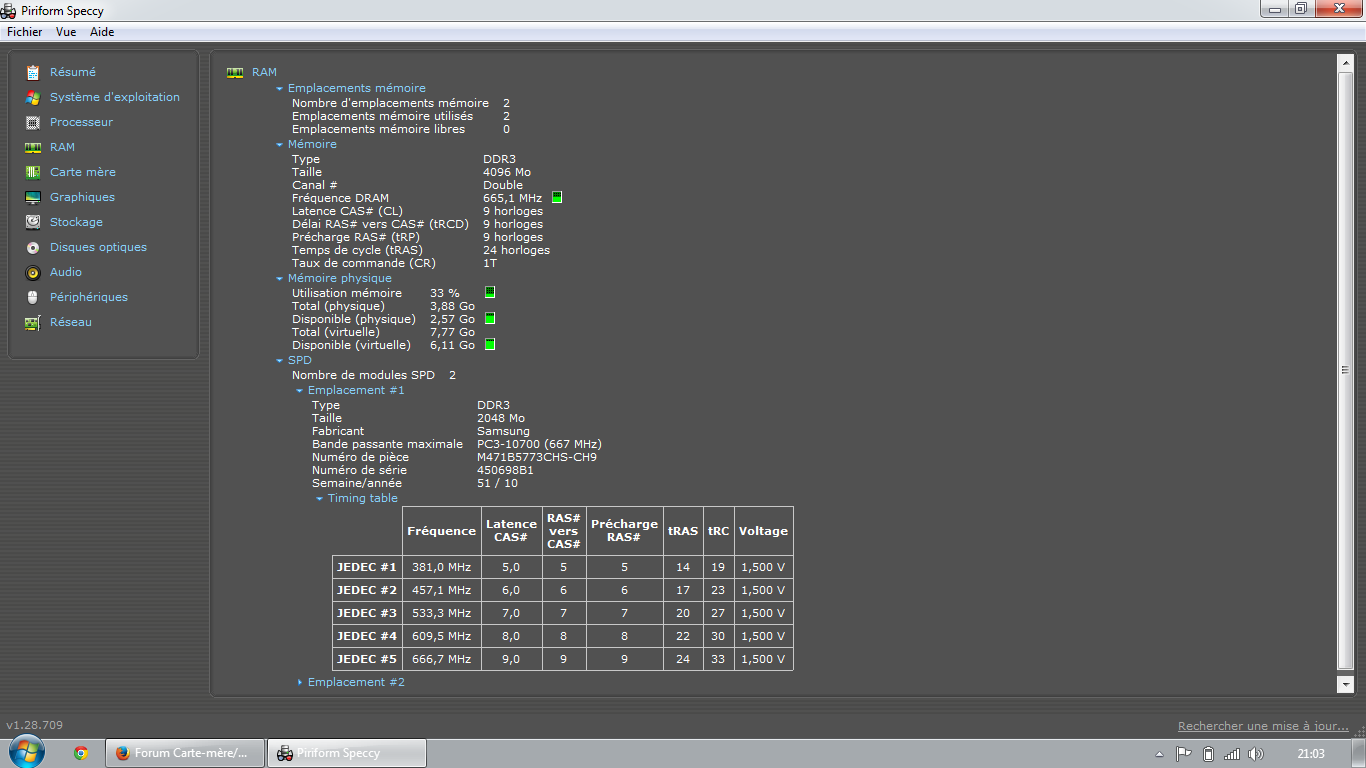
Task: Click PC3-10700 (667 MHz) bandwidth value
Action: (x=539, y=444)
